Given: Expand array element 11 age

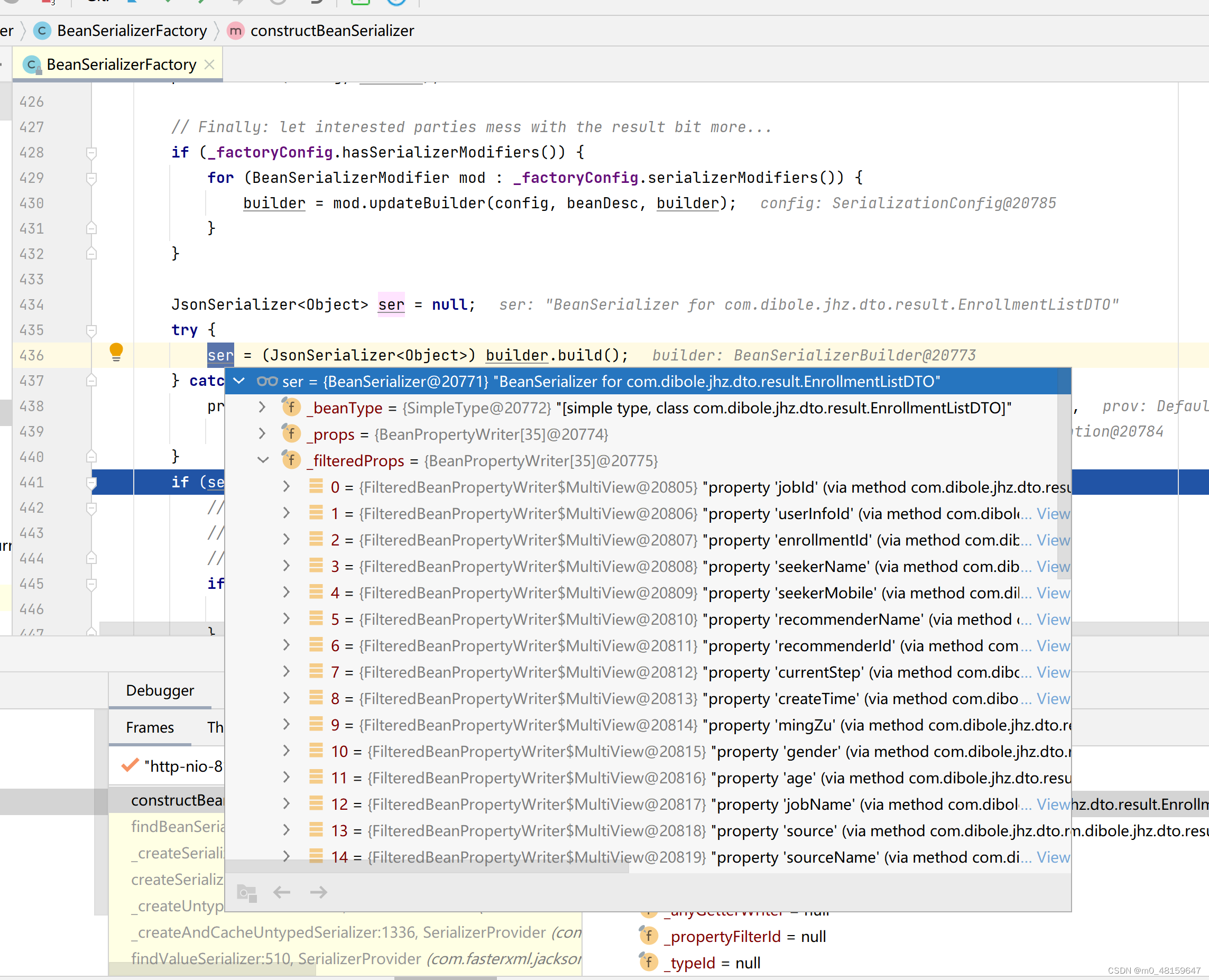Looking at the screenshot, I should click(286, 778).
